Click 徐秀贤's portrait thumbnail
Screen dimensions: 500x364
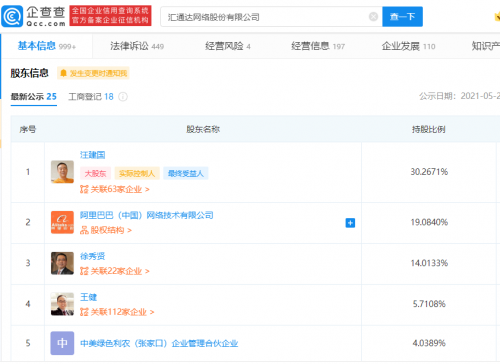62,263
